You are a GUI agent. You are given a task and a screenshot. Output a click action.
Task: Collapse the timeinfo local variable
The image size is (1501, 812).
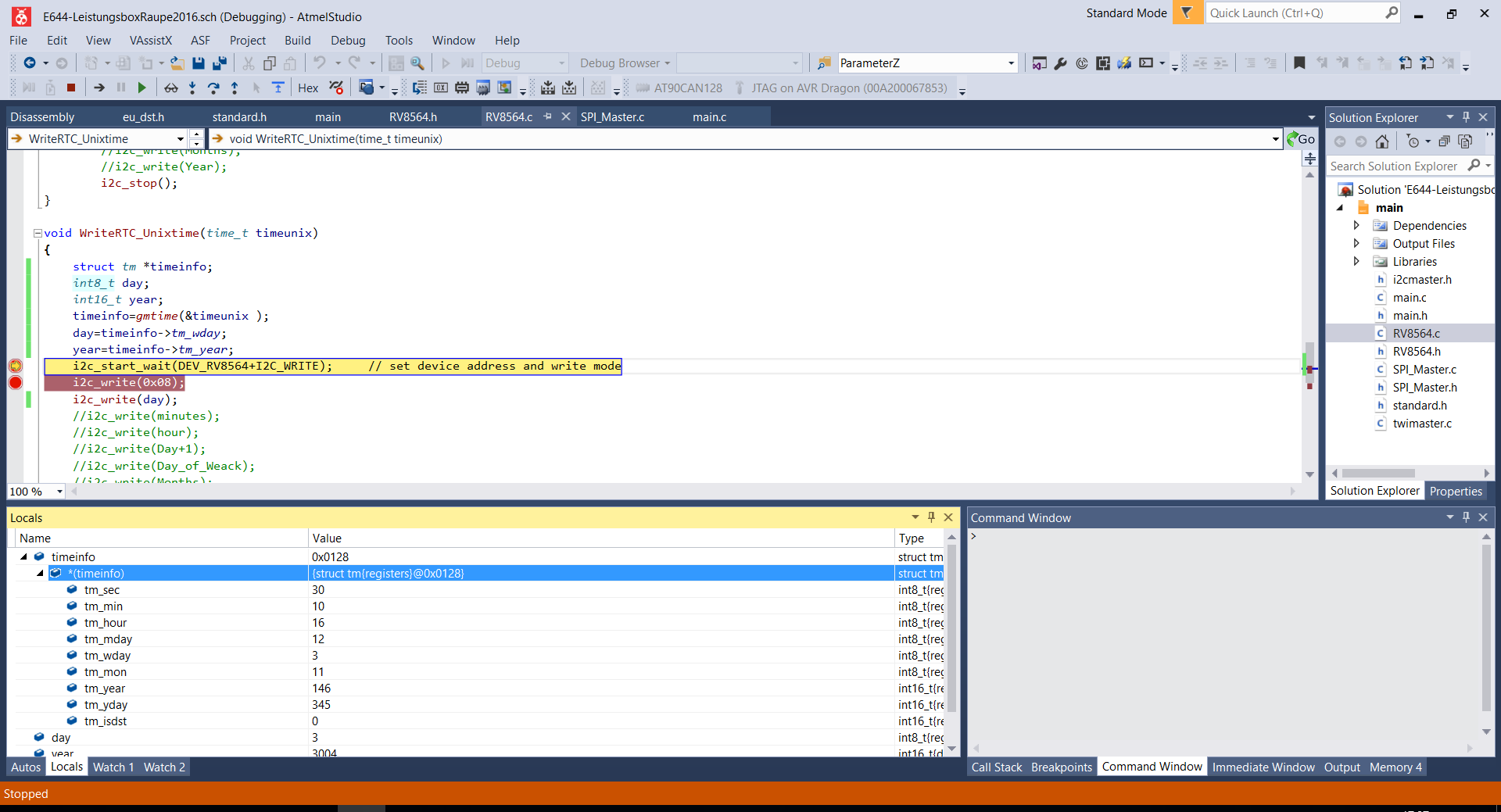(x=23, y=557)
